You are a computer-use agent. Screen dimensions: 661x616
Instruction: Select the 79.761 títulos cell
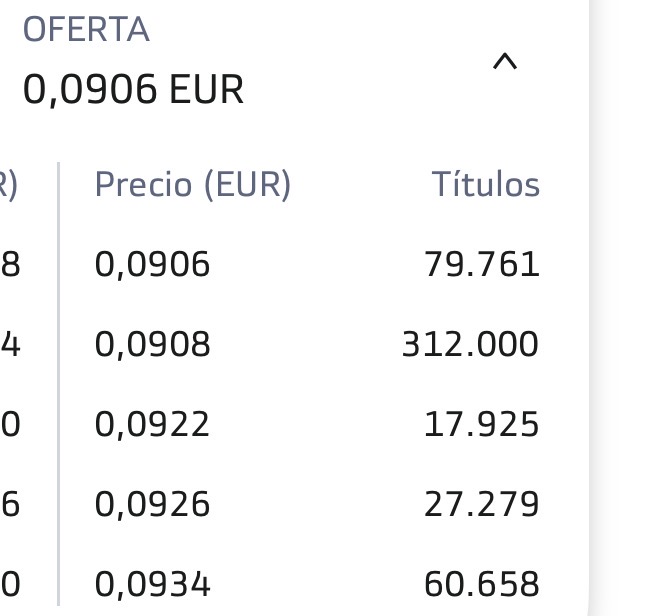coord(481,264)
